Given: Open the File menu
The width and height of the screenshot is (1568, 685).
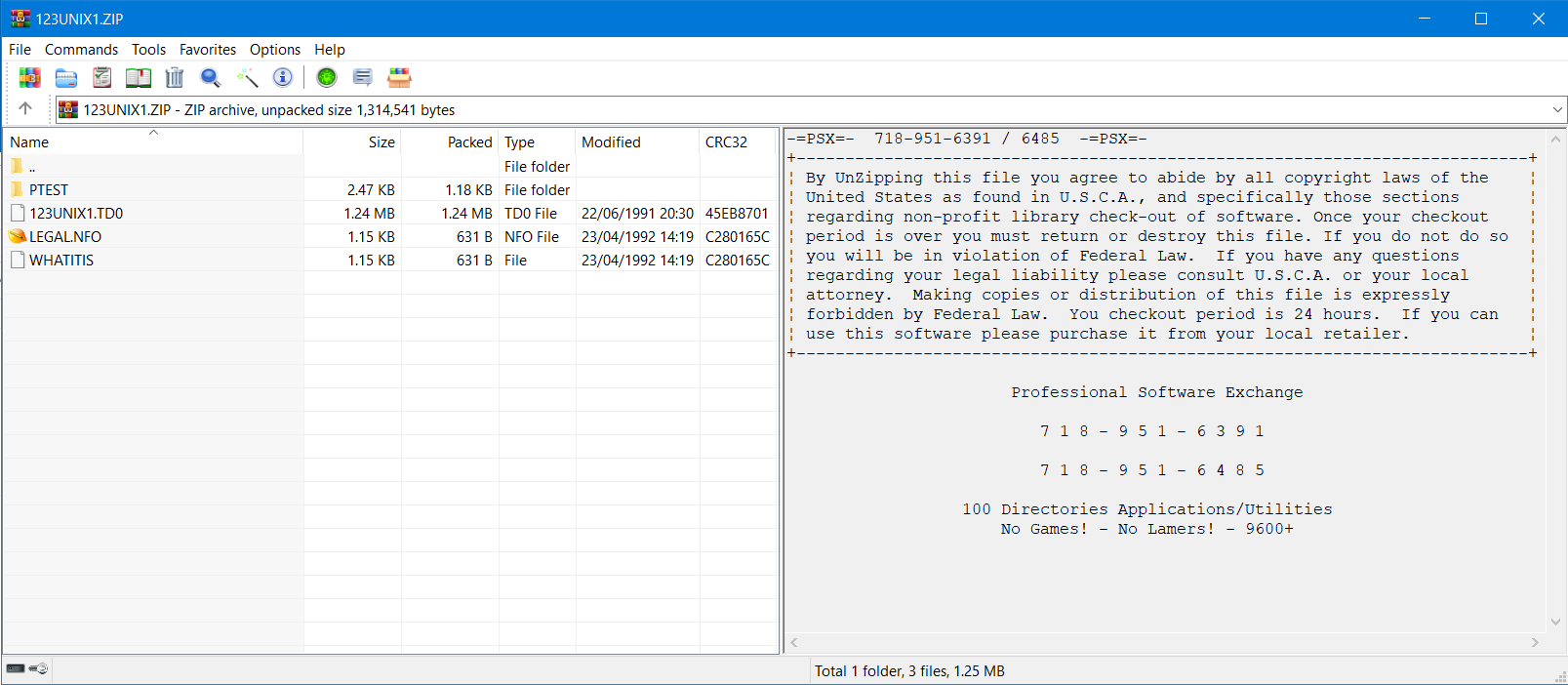Looking at the screenshot, I should click(x=20, y=49).
